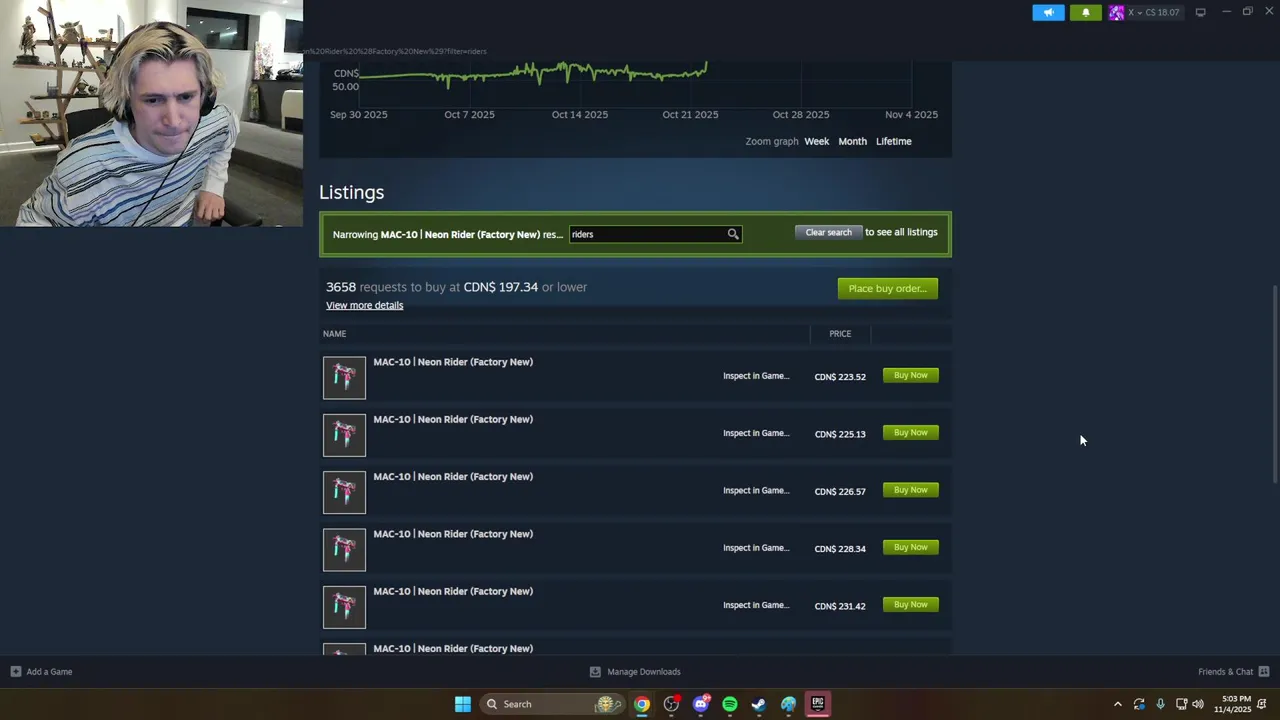Buy the MAC-10 listing at CDN$ 223.52

(910, 375)
